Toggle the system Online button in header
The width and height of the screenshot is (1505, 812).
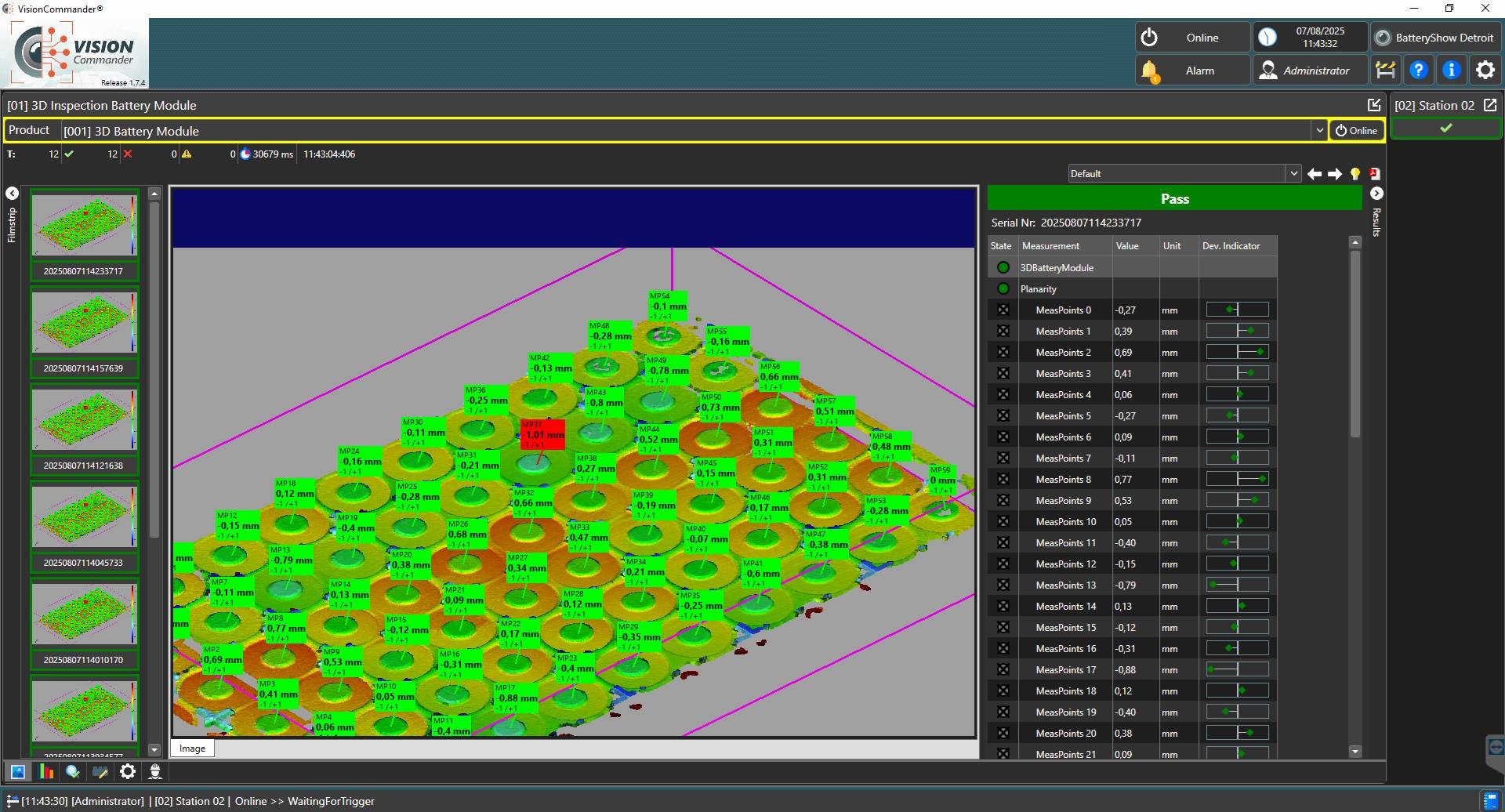point(1191,38)
